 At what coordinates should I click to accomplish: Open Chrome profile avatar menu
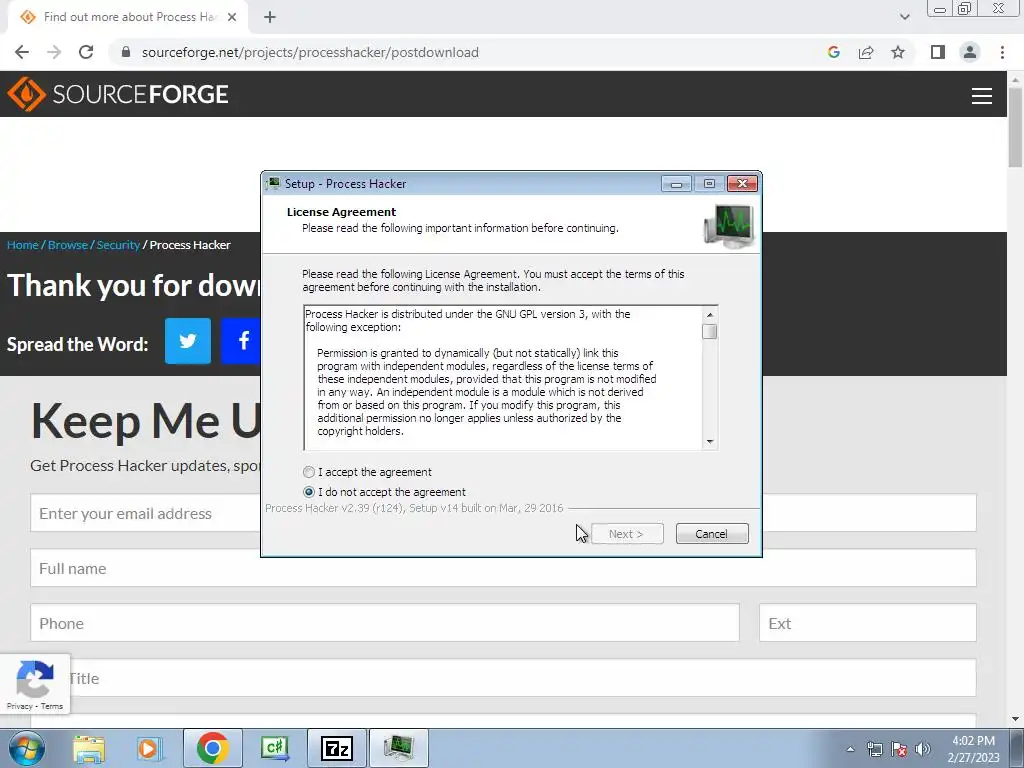tap(970, 52)
